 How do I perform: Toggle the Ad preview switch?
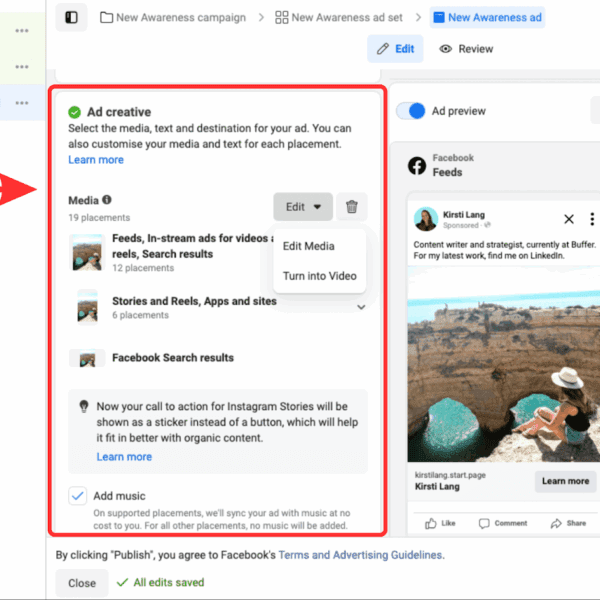tap(411, 111)
